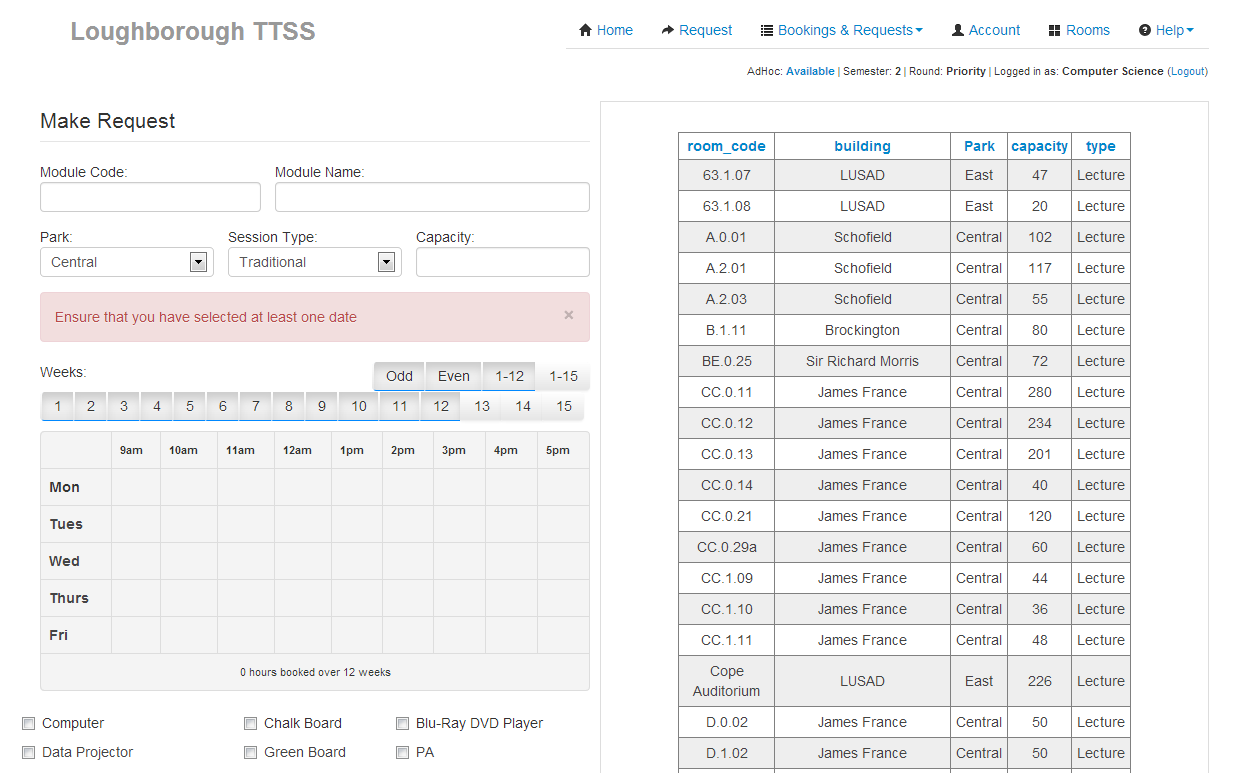Click the Help question mark icon

(x=1145, y=30)
